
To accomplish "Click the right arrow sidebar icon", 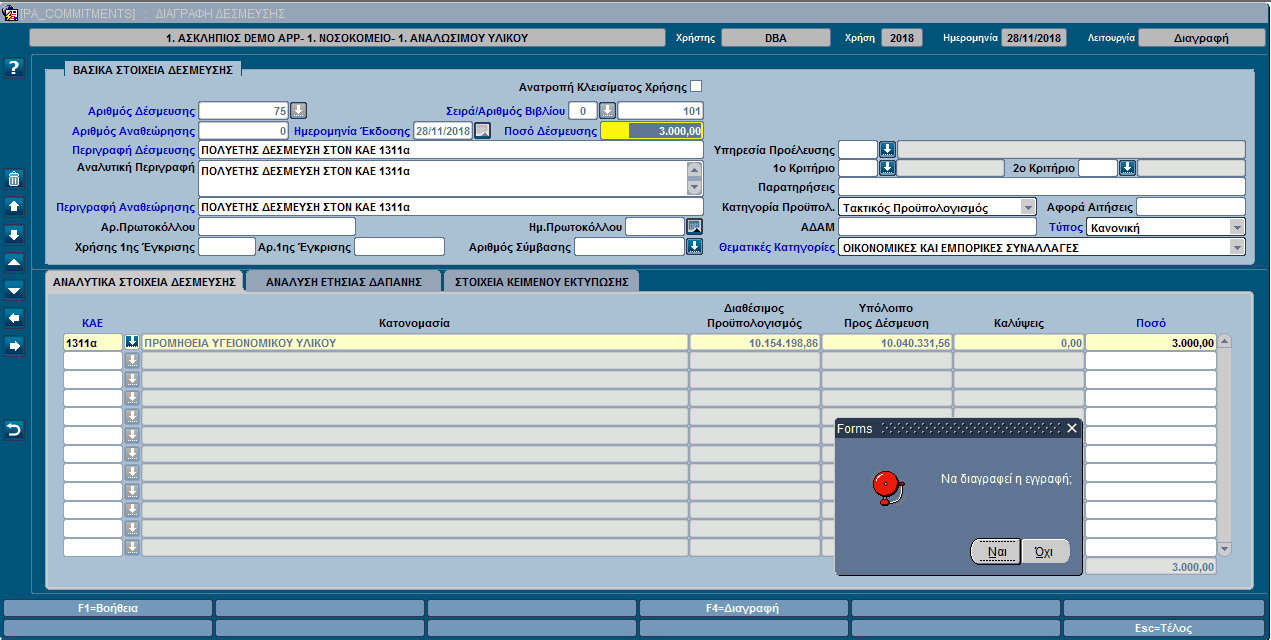I will click(14, 346).
